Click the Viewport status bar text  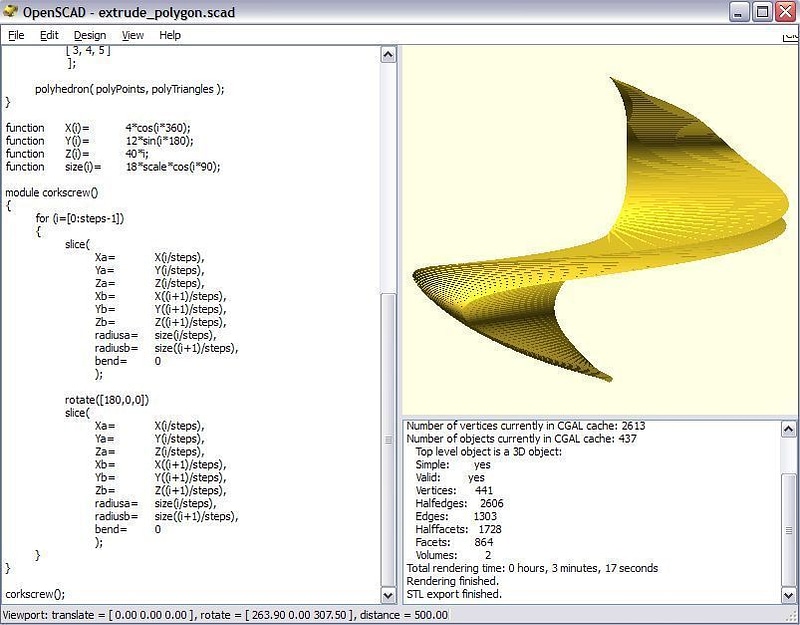click(x=226, y=615)
